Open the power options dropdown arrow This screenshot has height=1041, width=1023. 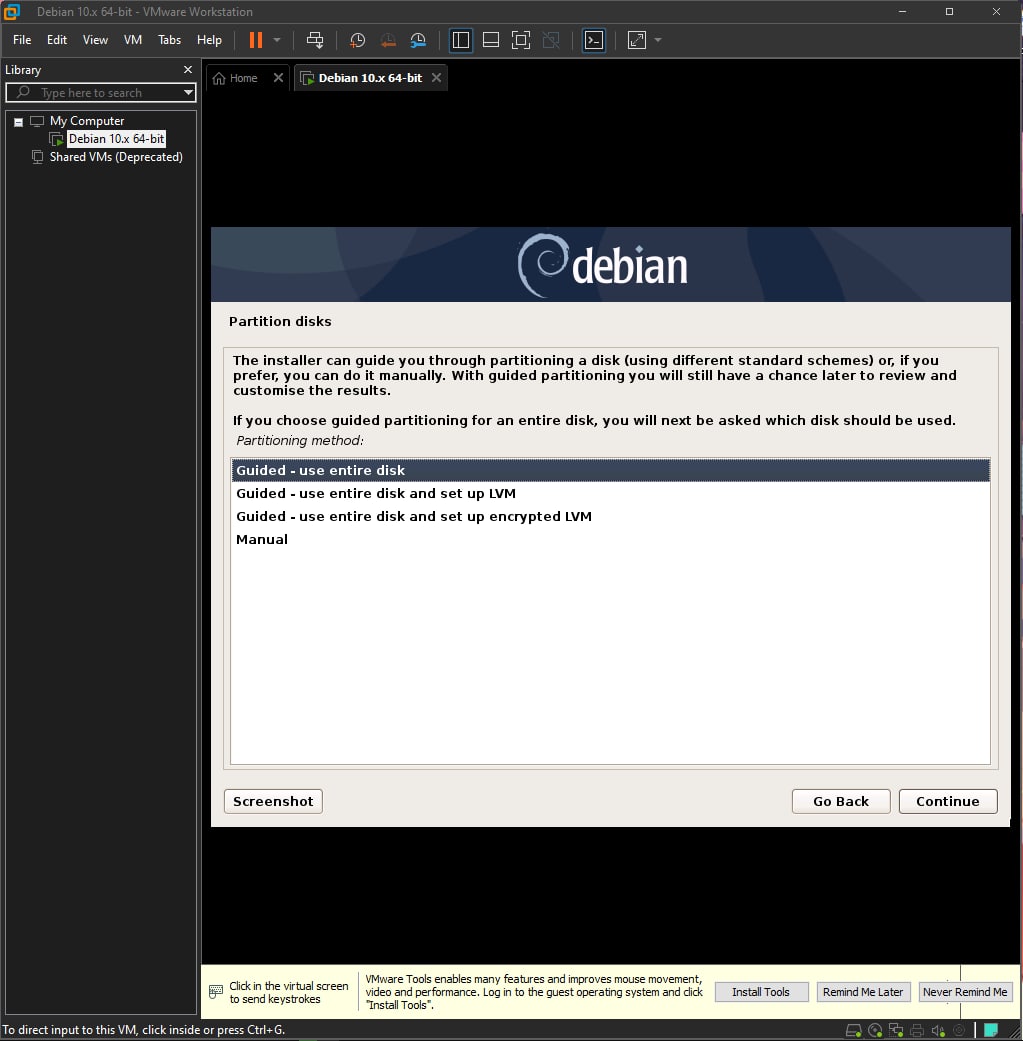(277, 40)
